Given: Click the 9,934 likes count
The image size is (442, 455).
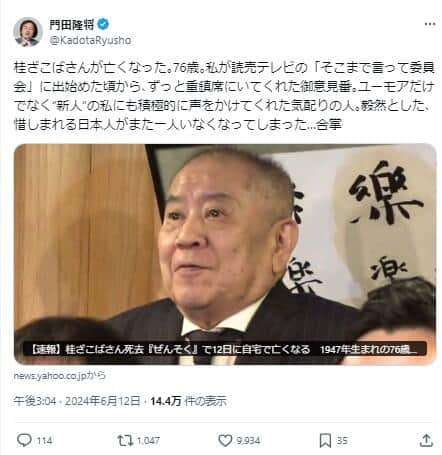Looking at the screenshot, I should click(x=248, y=441).
